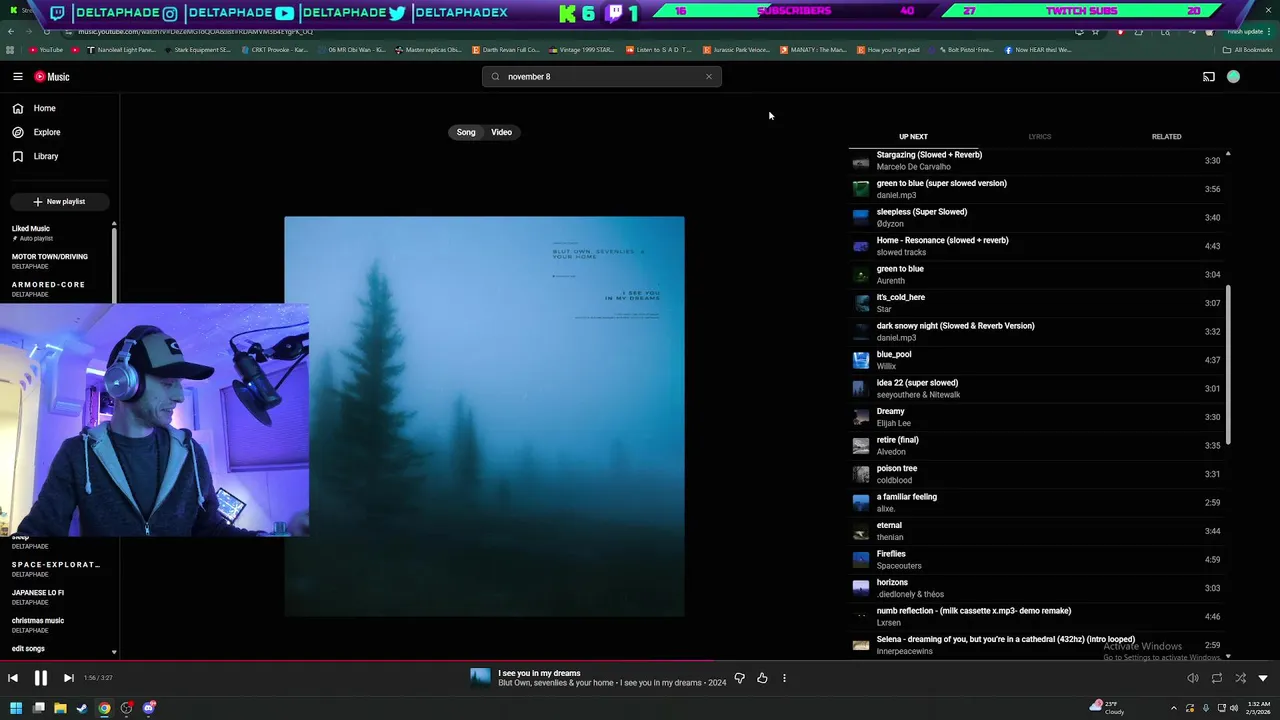The height and width of the screenshot is (720, 1280).
Task: Click the search field containing november 8
Action: point(601,76)
